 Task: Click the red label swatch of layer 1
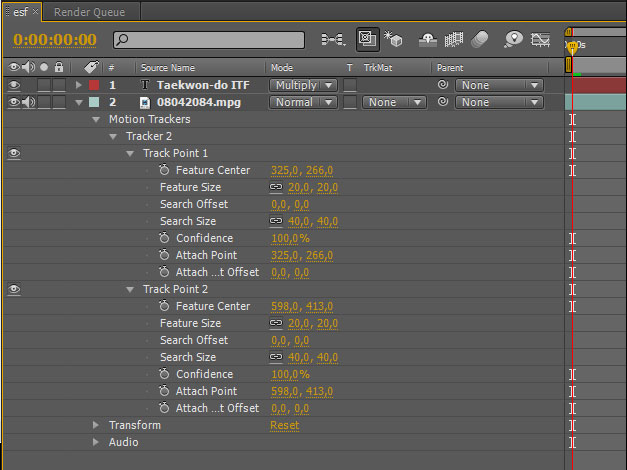[x=94, y=85]
